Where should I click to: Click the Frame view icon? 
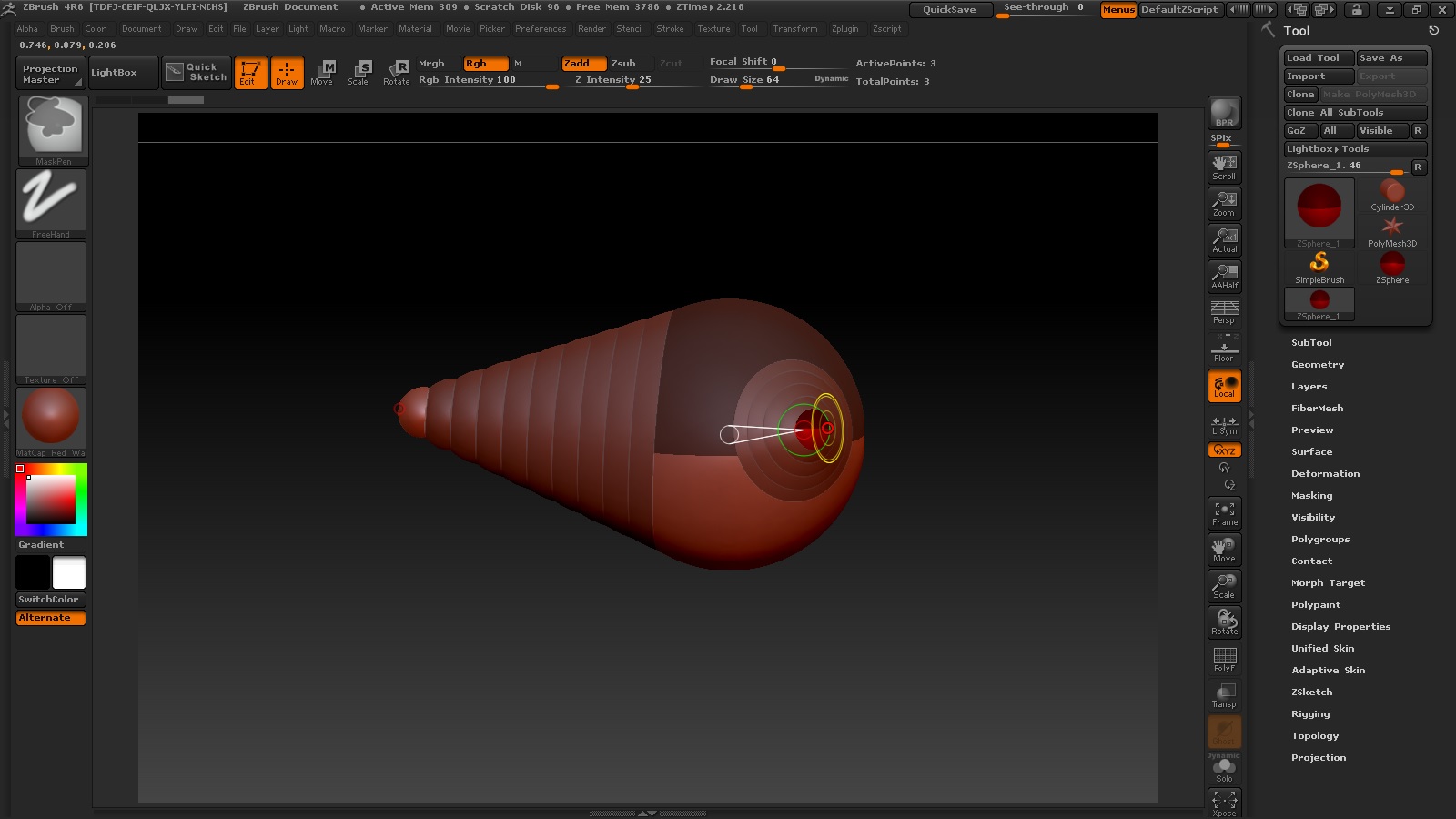1224,513
